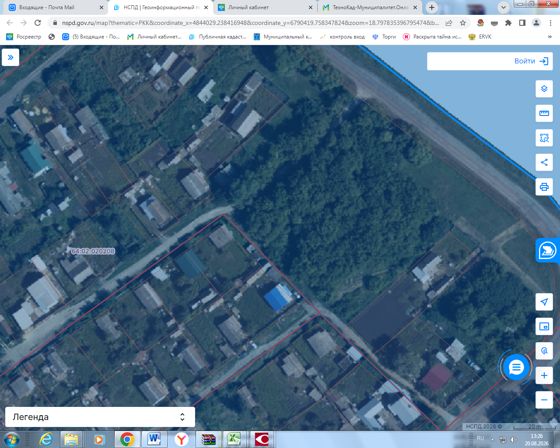Switch to the Личный кабинет tab

(265, 7)
